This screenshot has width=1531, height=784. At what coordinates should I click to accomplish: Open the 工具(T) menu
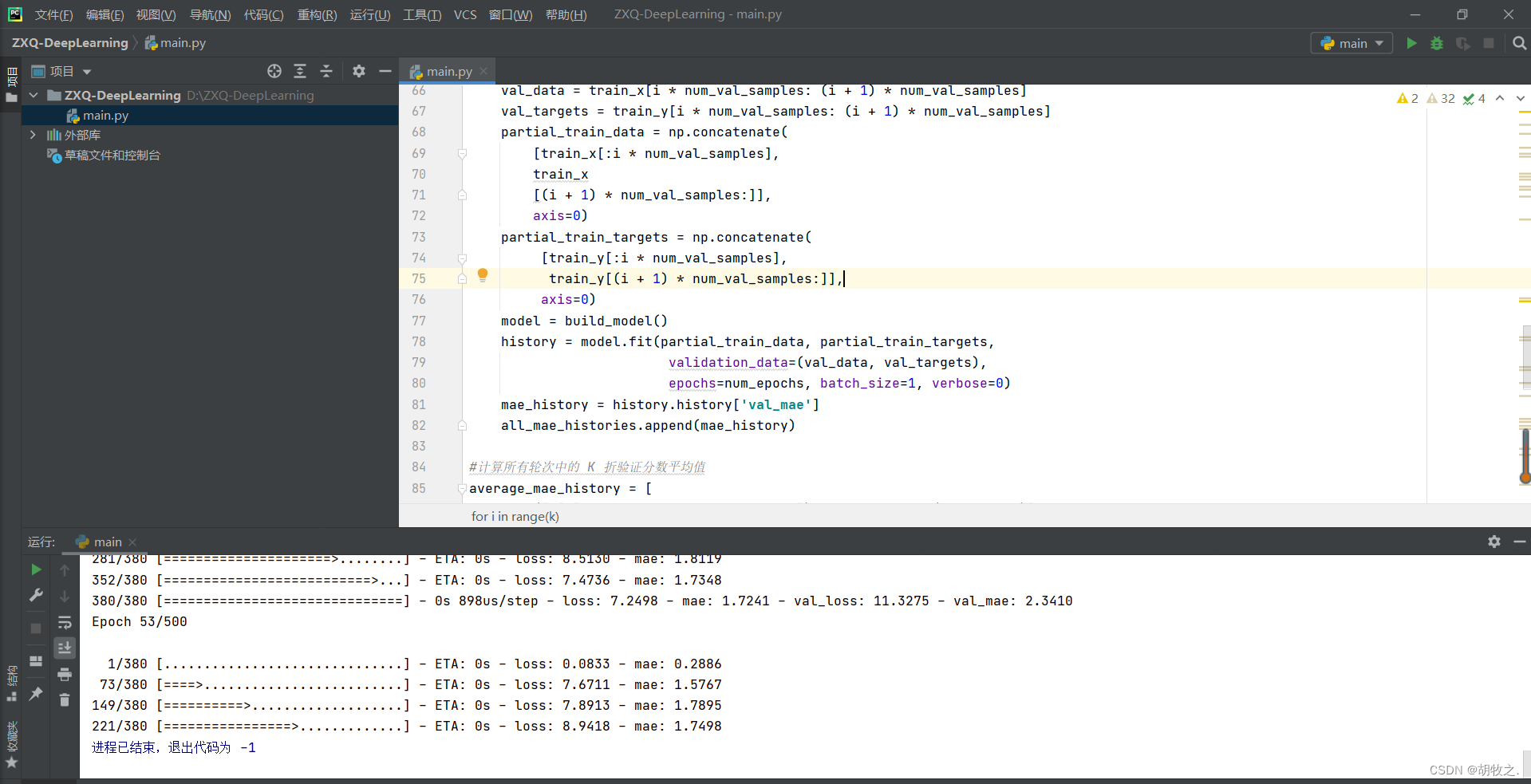(422, 14)
